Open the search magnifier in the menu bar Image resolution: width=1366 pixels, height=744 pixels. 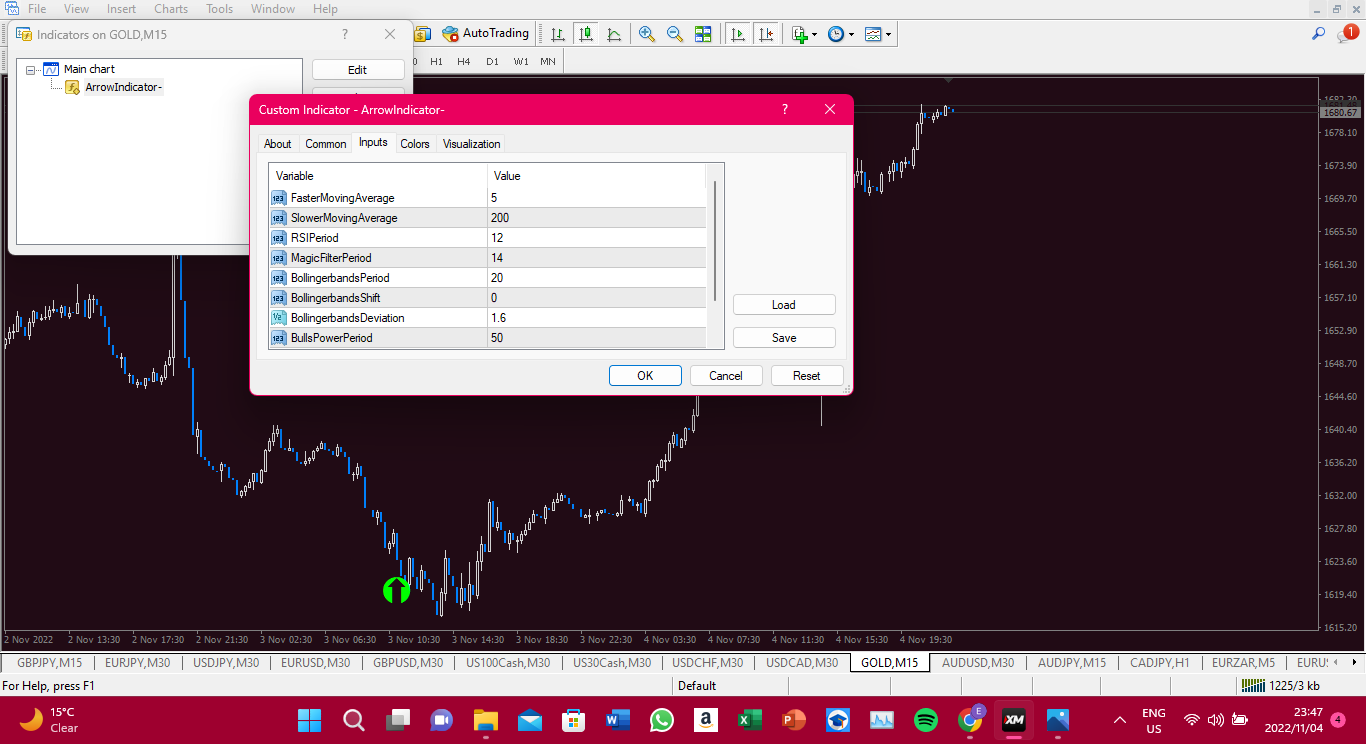tap(1319, 34)
